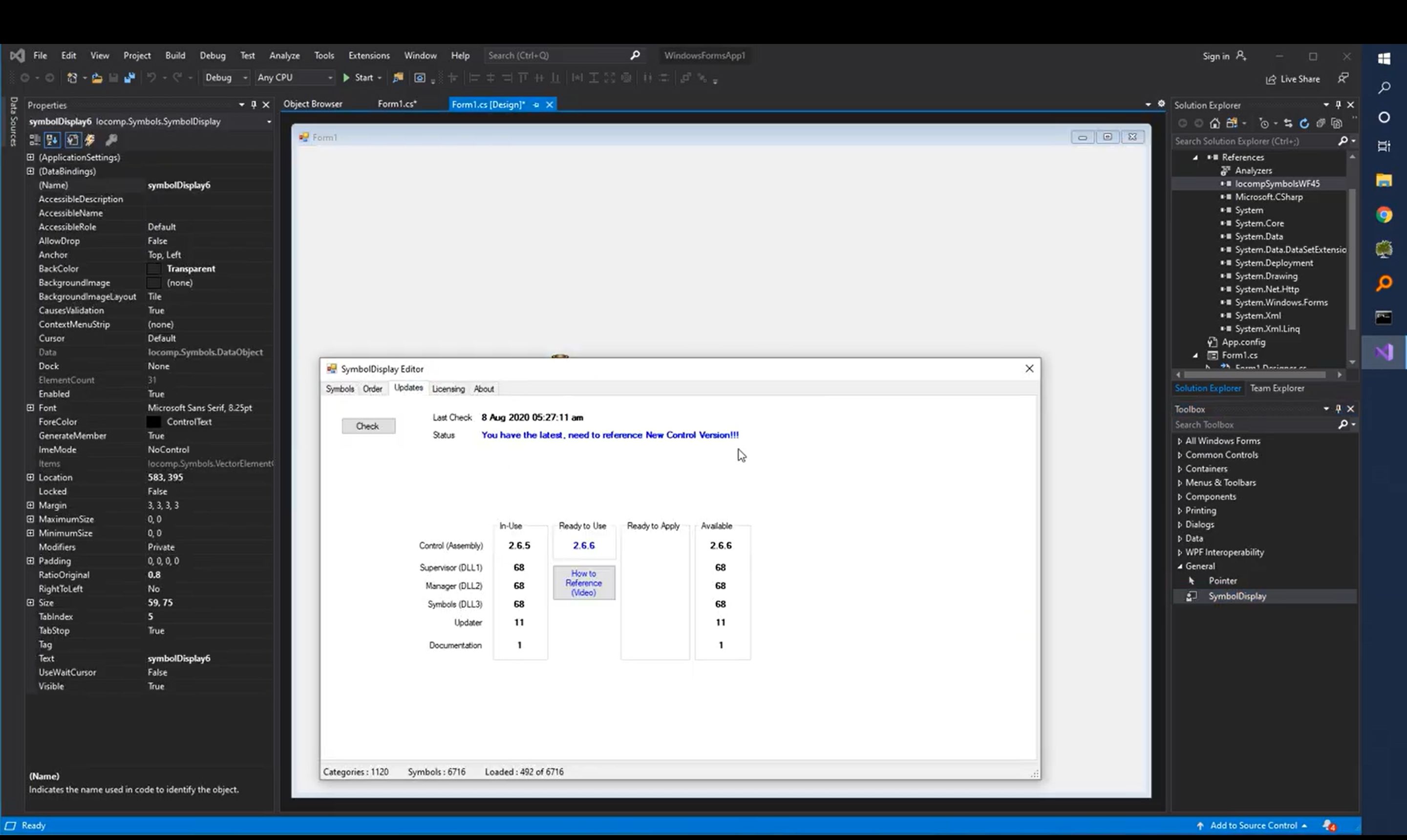Image resolution: width=1407 pixels, height=840 pixels.
Task: Expand the Location property row
Action: [31, 477]
